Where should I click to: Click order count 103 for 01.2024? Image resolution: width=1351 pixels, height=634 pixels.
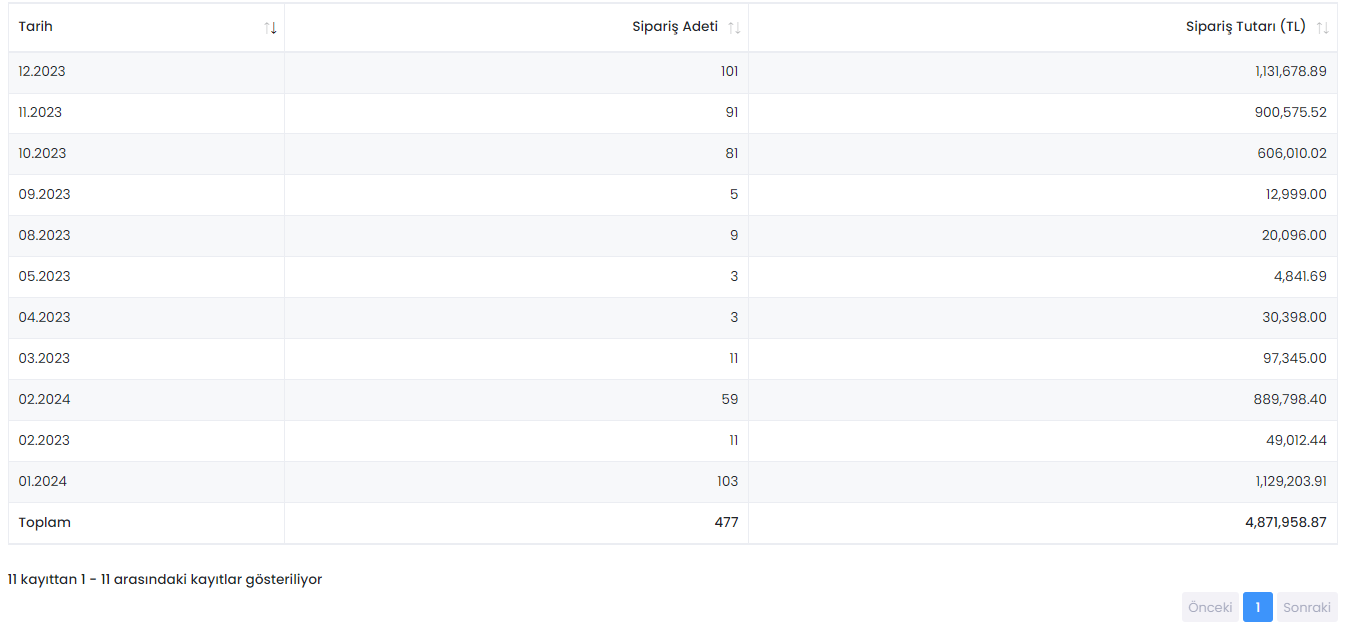[727, 482]
